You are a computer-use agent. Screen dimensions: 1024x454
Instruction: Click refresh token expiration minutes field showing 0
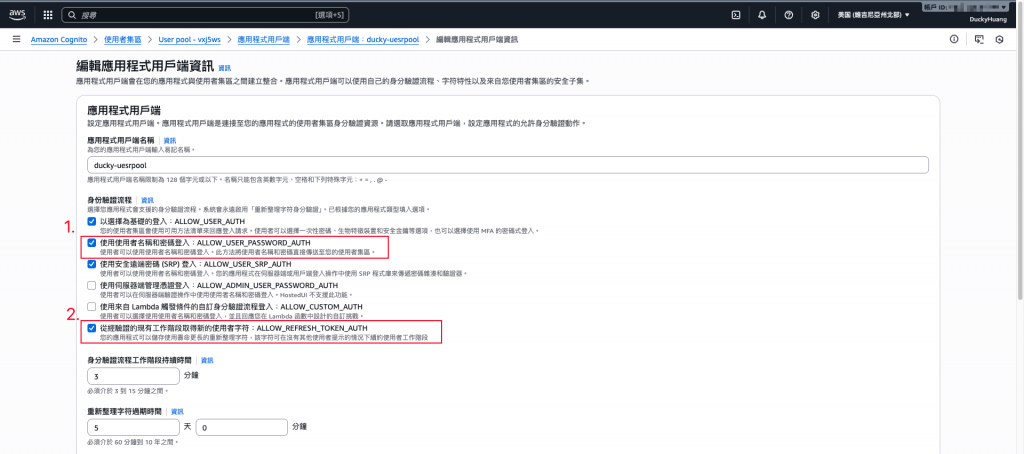point(242,427)
